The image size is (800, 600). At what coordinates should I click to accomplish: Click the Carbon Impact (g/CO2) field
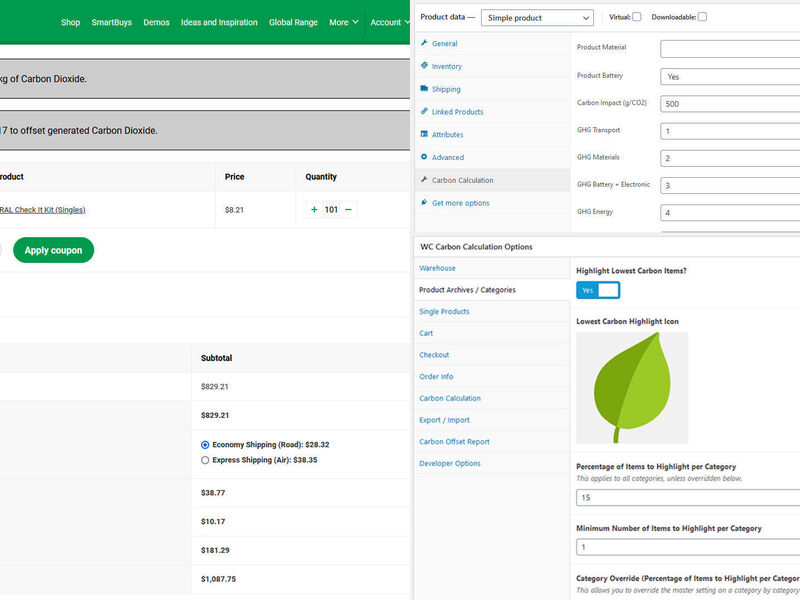tap(730, 104)
